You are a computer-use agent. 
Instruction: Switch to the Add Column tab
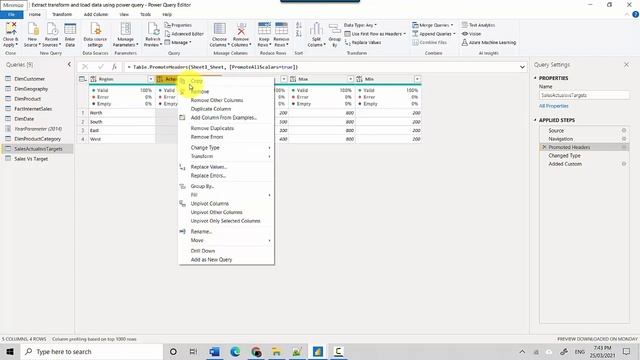(96, 14)
